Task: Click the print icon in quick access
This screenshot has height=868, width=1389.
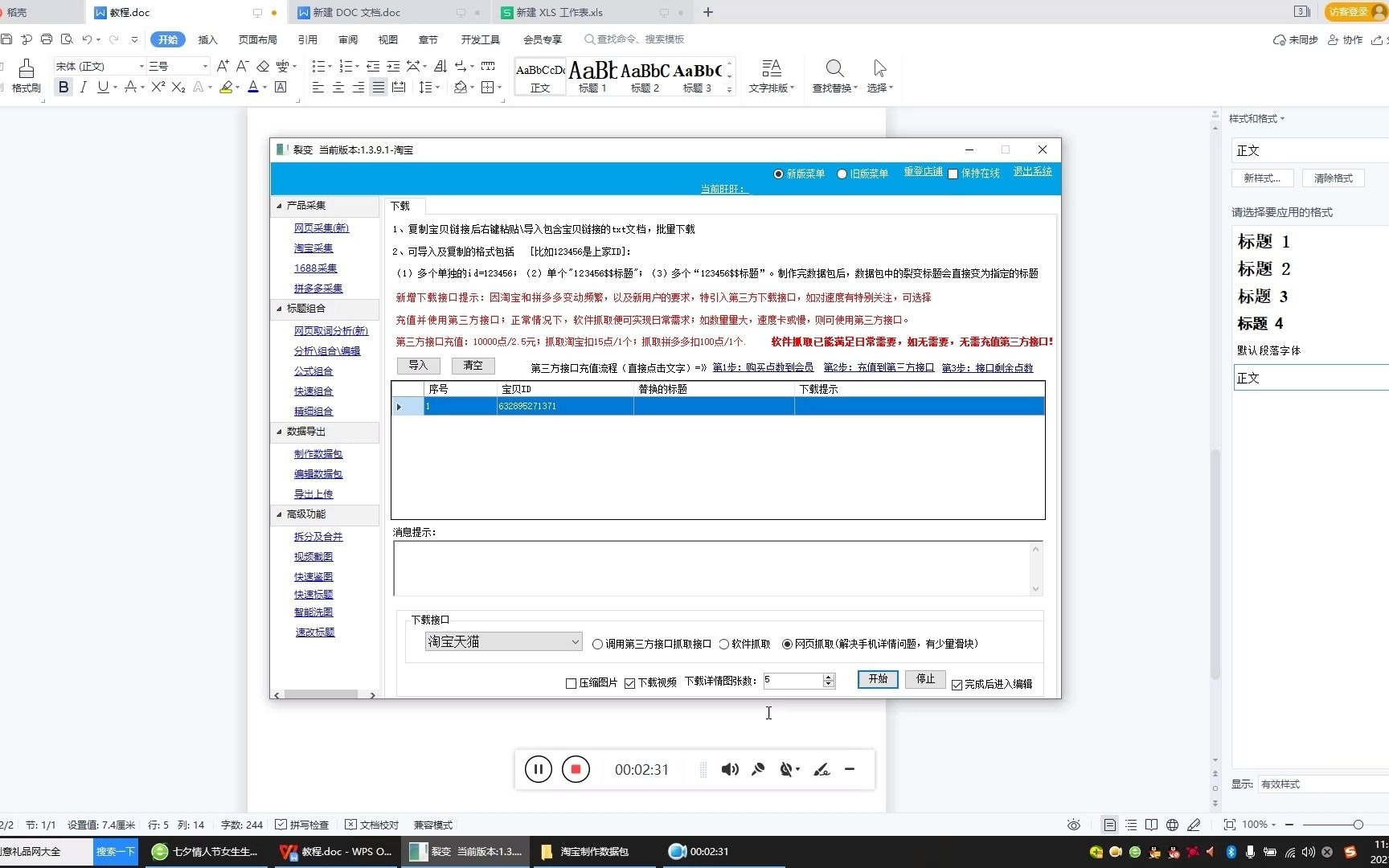Action: coord(47,39)
